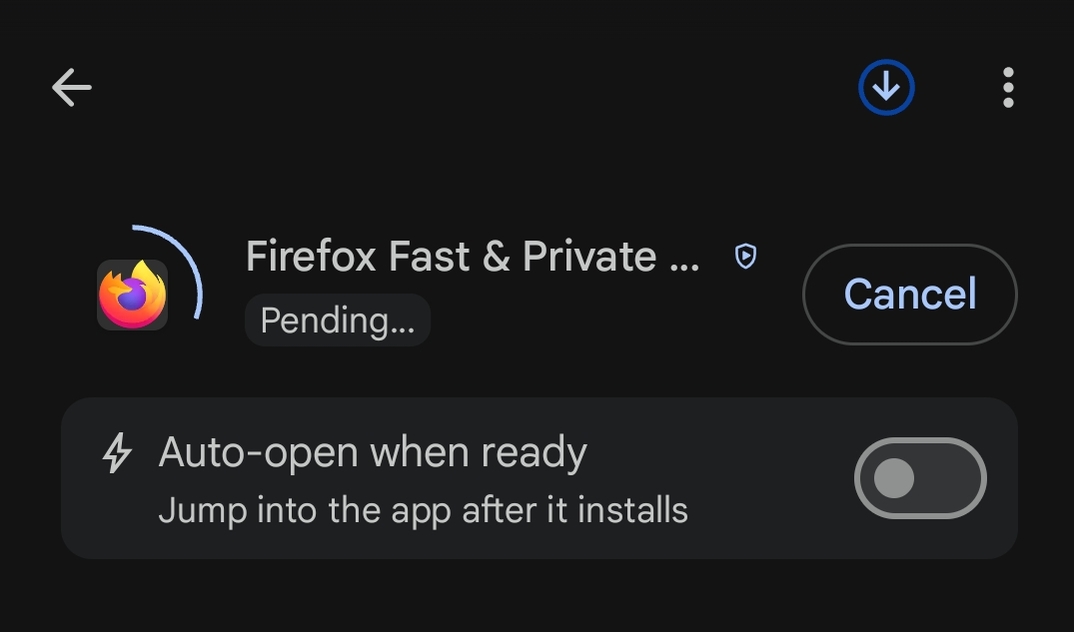Click the Auto-open when ready label
Viewport: 1074px width, 632px height.
tap(372, 452)
